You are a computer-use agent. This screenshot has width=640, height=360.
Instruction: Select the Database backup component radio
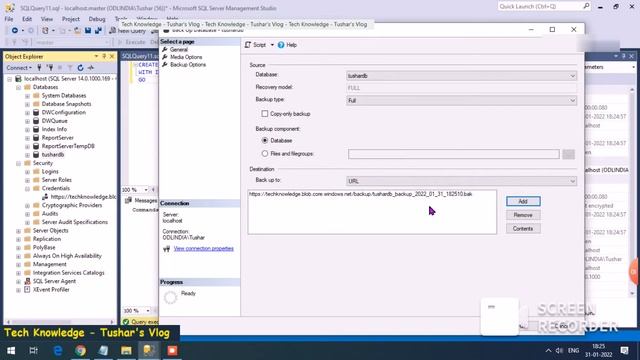click(265, 140)
